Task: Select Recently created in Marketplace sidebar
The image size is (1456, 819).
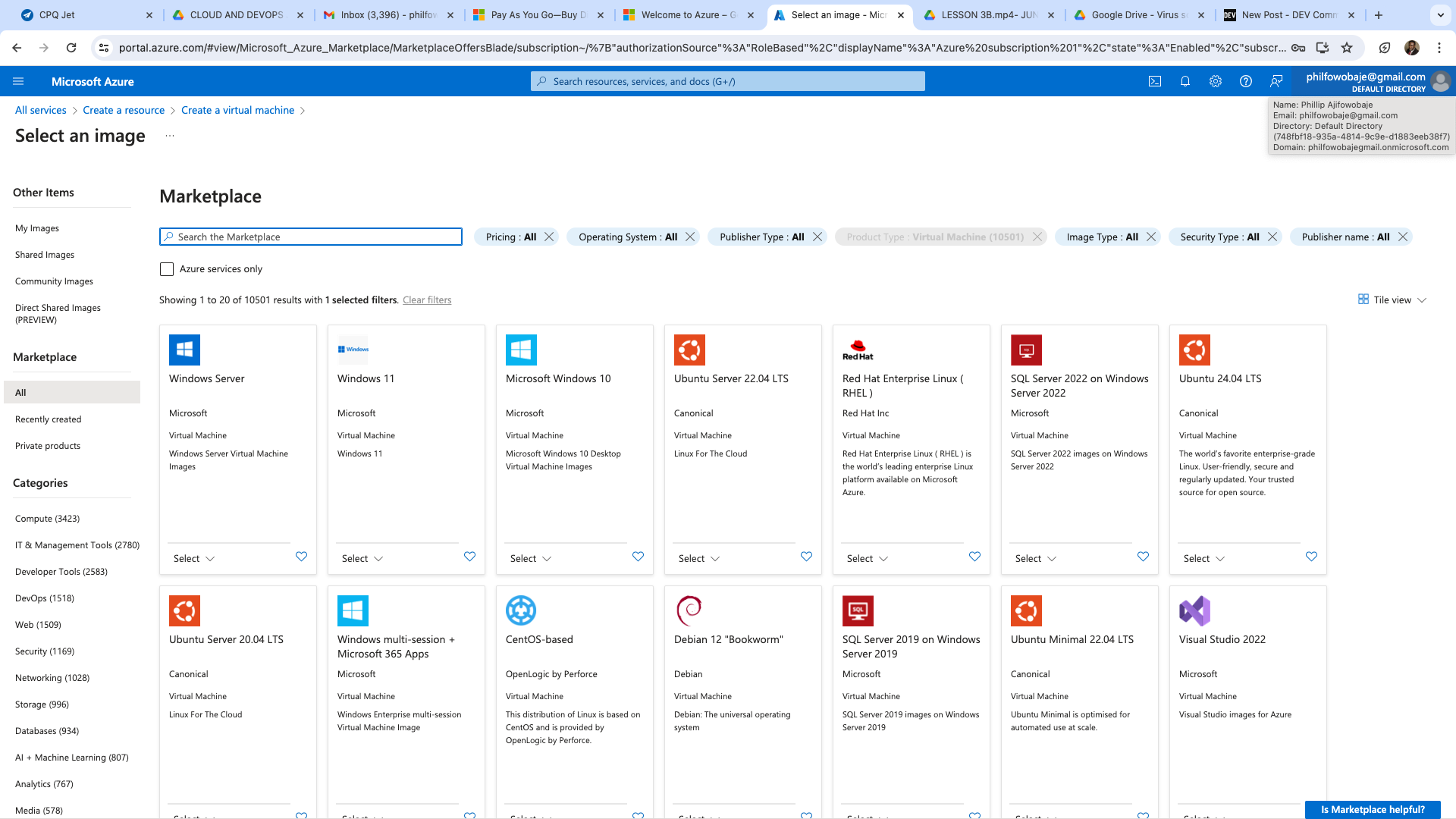Action: 49,419
